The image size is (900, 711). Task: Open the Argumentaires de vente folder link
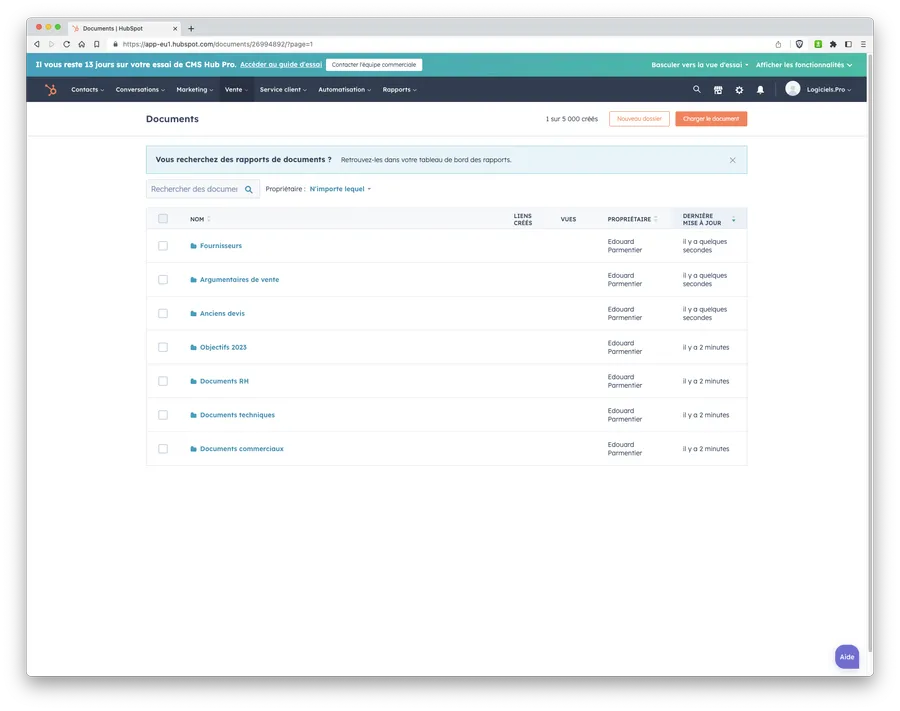pos(239,279)
